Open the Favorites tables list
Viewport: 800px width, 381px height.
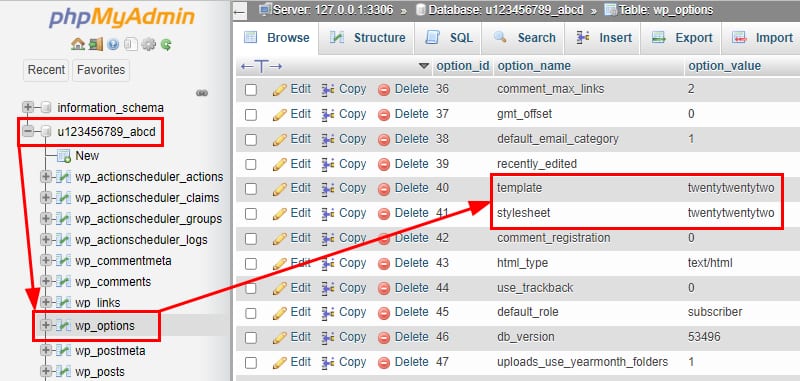click(x=101, y=70)
